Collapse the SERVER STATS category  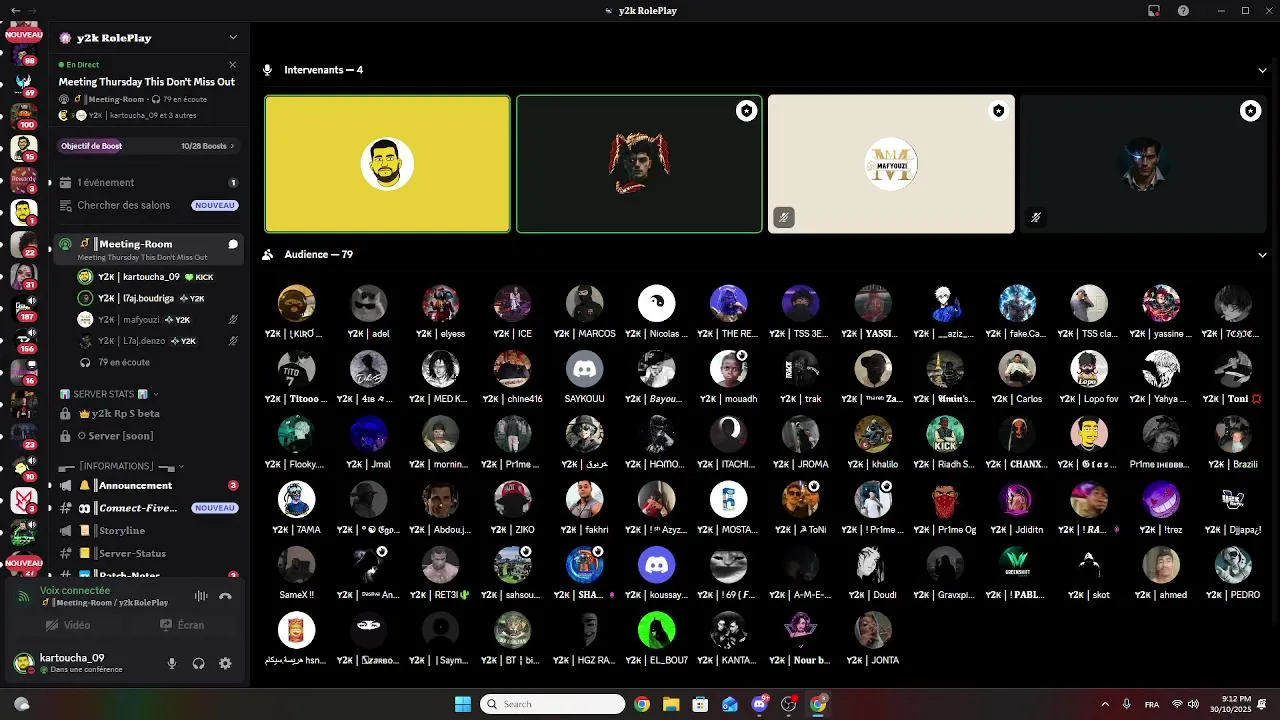click(108, 394)
